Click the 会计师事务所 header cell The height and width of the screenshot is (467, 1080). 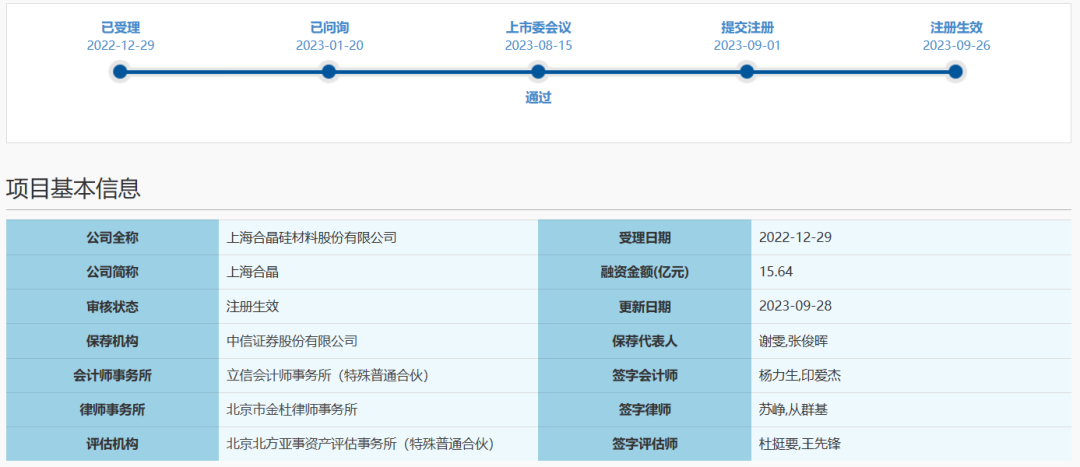(112, 375)
